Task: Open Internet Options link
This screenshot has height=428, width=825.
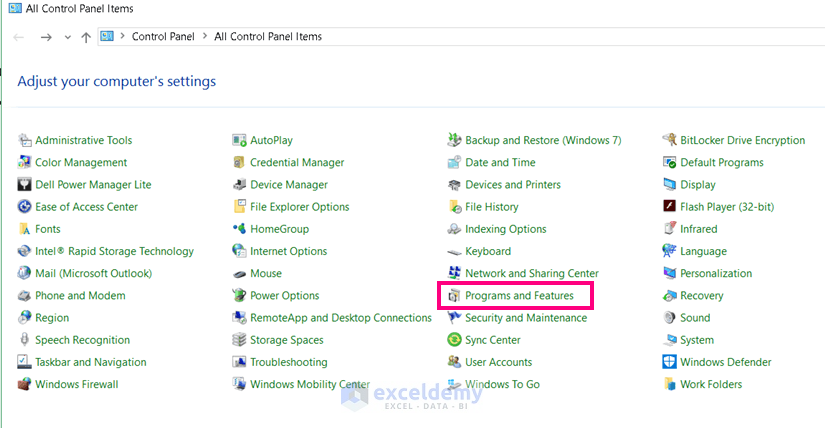Action: click(288, 251)
